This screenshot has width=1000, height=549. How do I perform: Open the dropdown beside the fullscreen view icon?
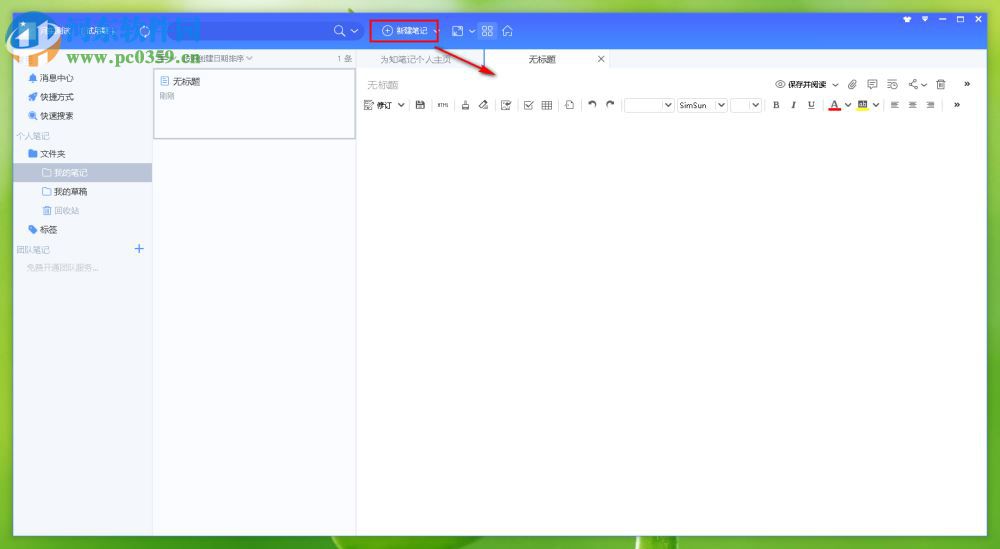pos(472,31)
